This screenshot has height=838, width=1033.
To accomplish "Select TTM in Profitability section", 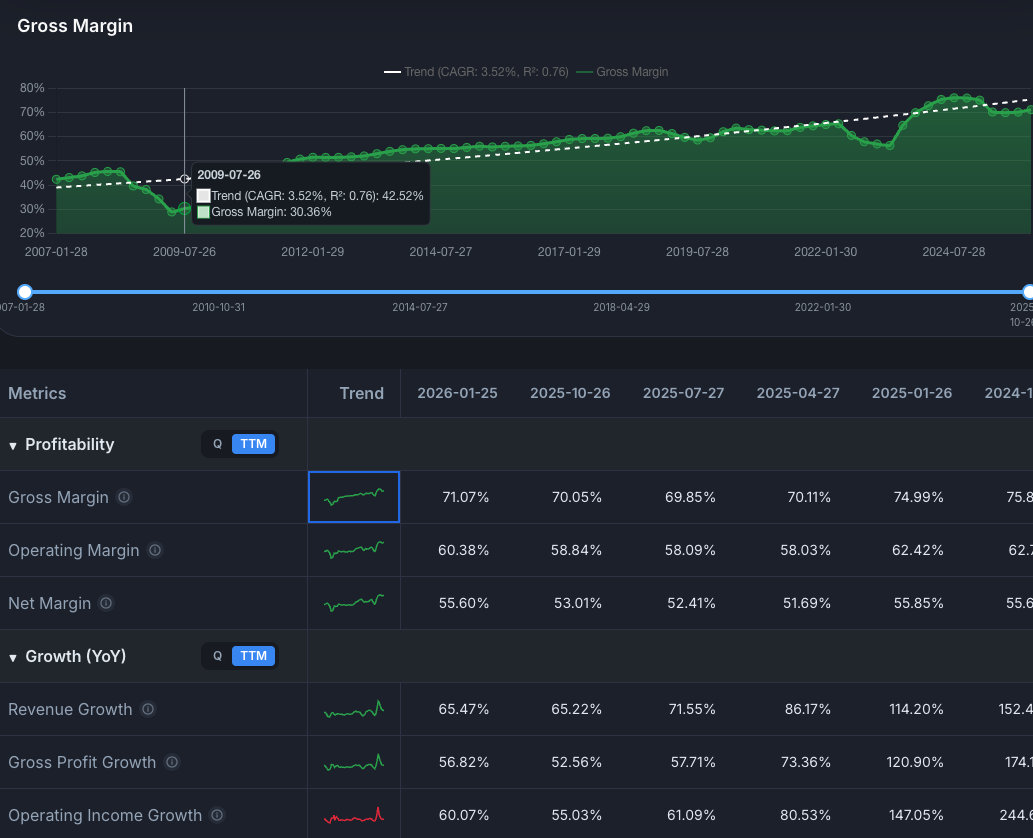I will pos(253,444).
